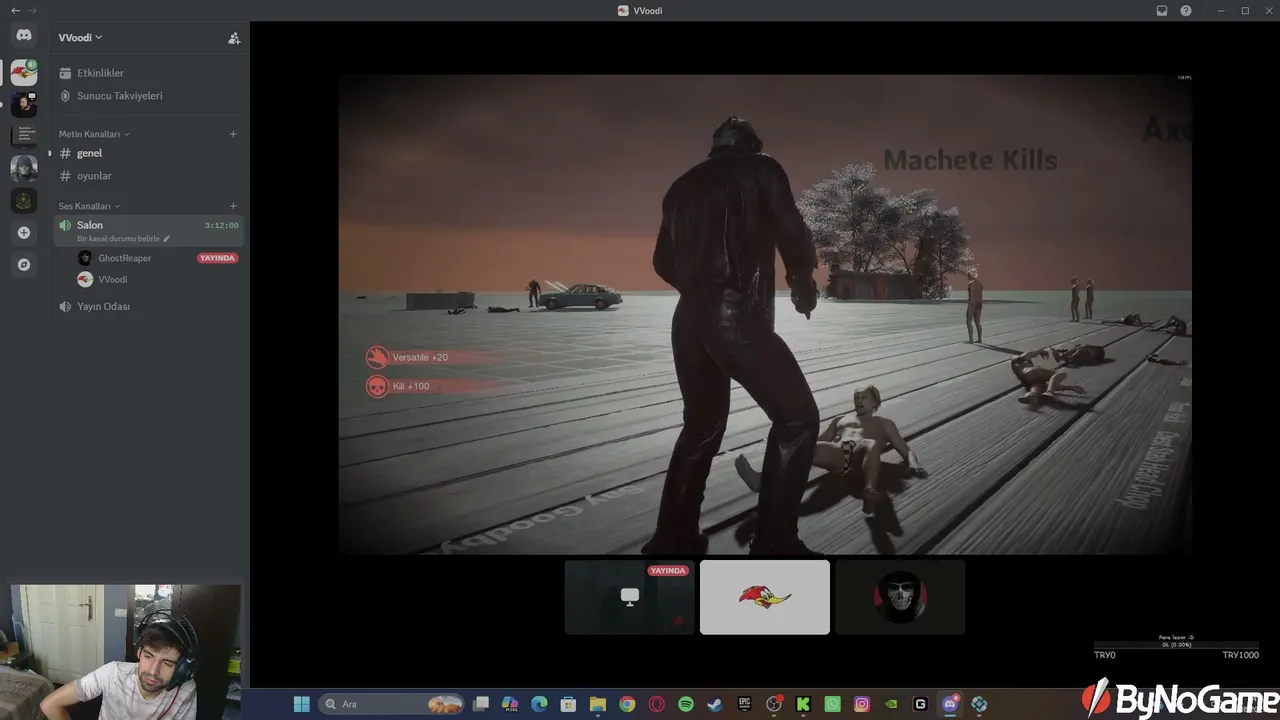Launch Microsoft 365 from the taskbar
The height and width of the screenshot is (720, 1280).
[510, 704]
